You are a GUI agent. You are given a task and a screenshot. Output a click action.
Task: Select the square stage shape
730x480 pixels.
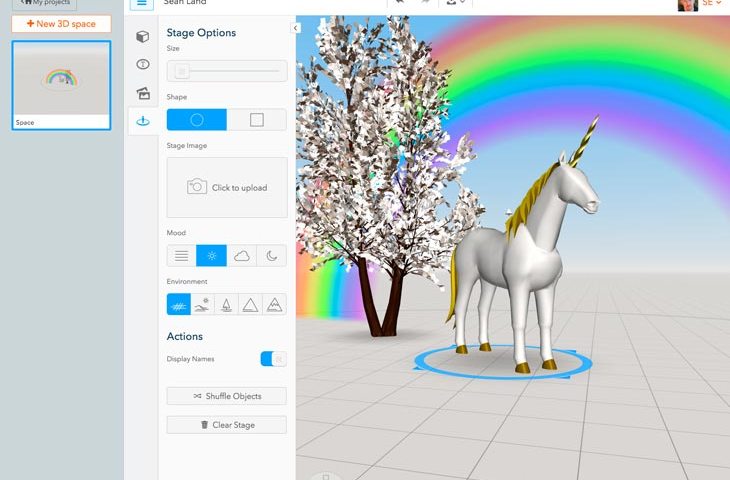click(256, 120)
